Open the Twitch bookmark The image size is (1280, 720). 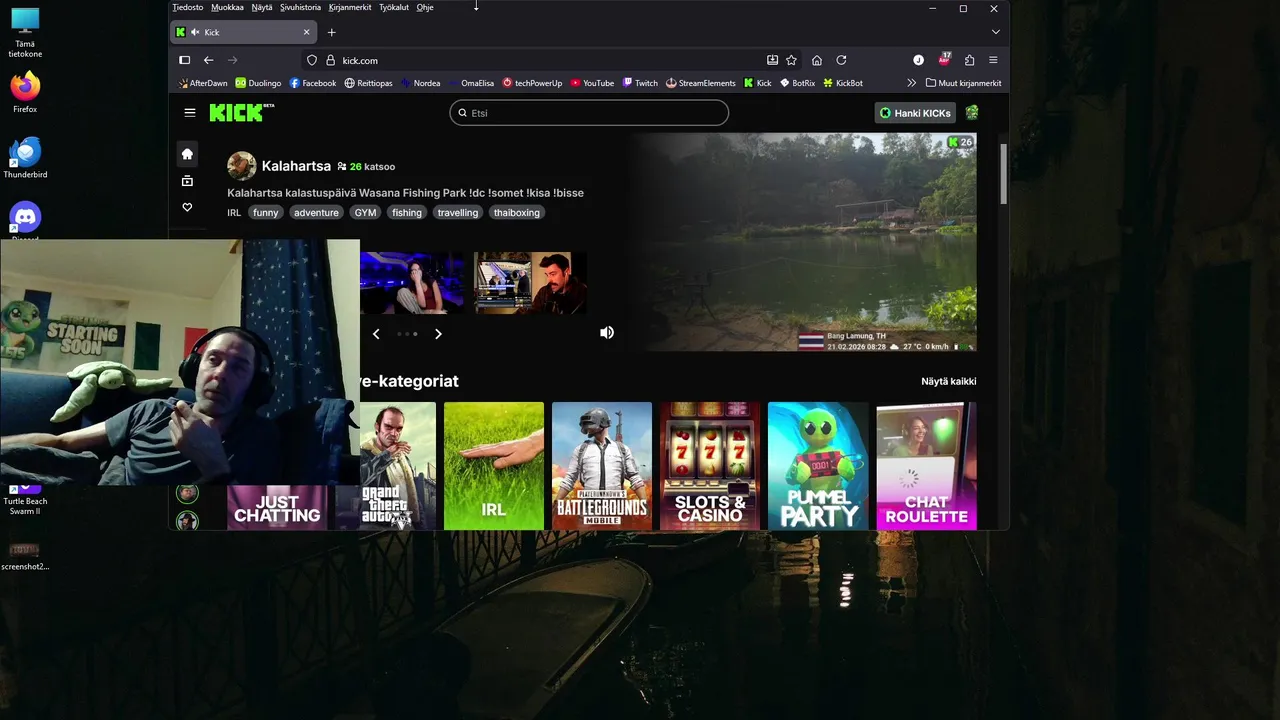tap(640, 83)
